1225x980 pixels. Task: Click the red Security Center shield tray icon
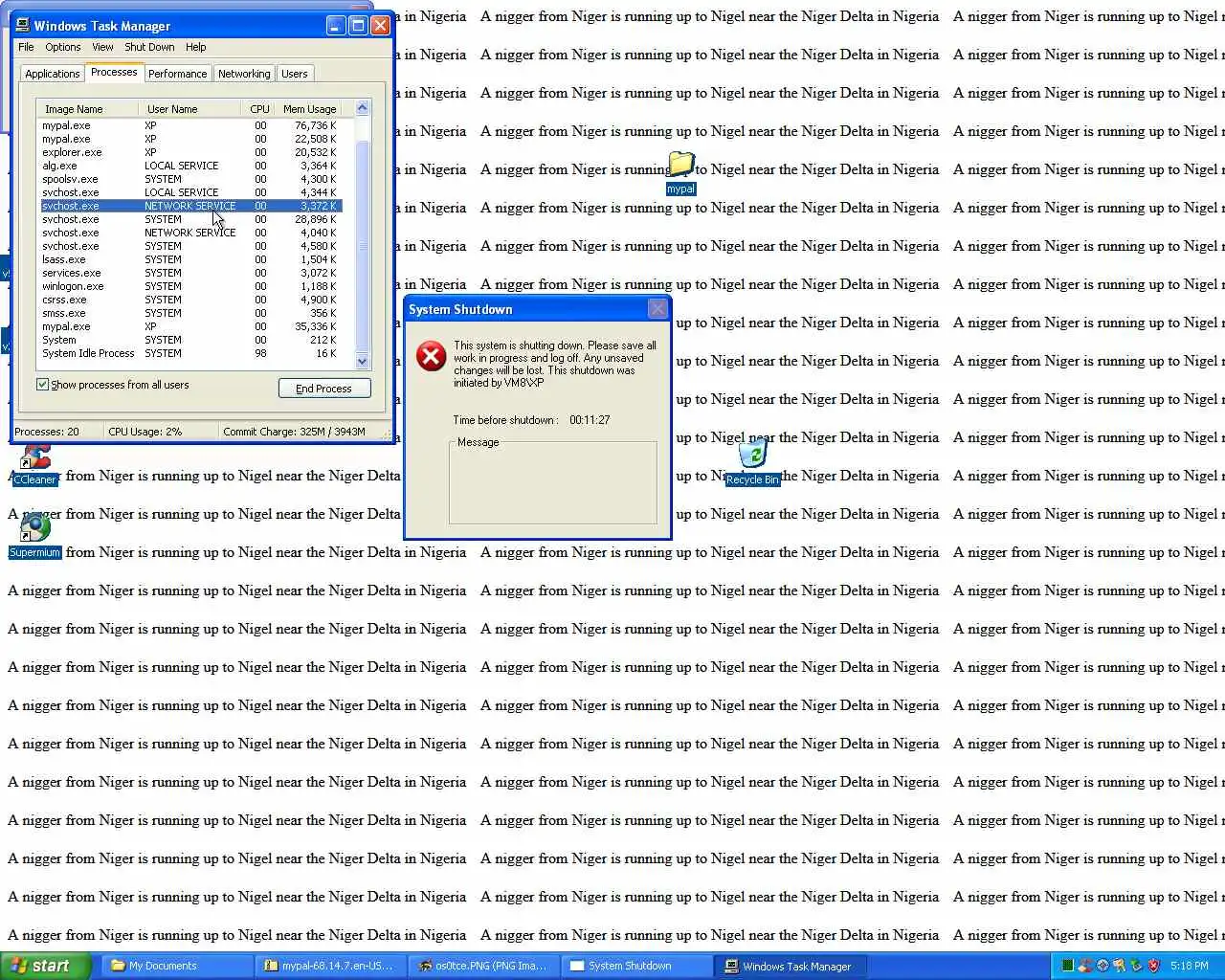pos(1153,966)
